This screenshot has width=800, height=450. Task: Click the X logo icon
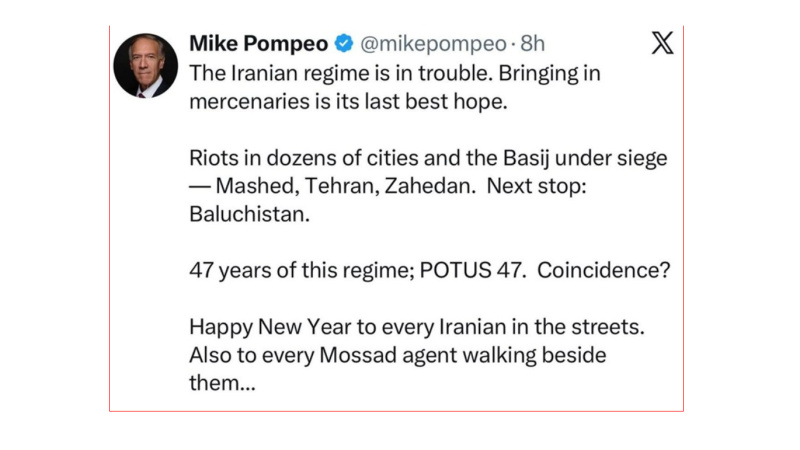tap(661, 45)
